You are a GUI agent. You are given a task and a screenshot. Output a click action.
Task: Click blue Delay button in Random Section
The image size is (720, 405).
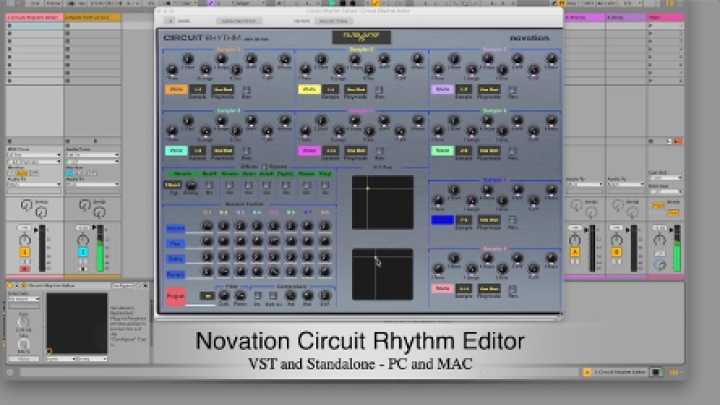(175, 259)
